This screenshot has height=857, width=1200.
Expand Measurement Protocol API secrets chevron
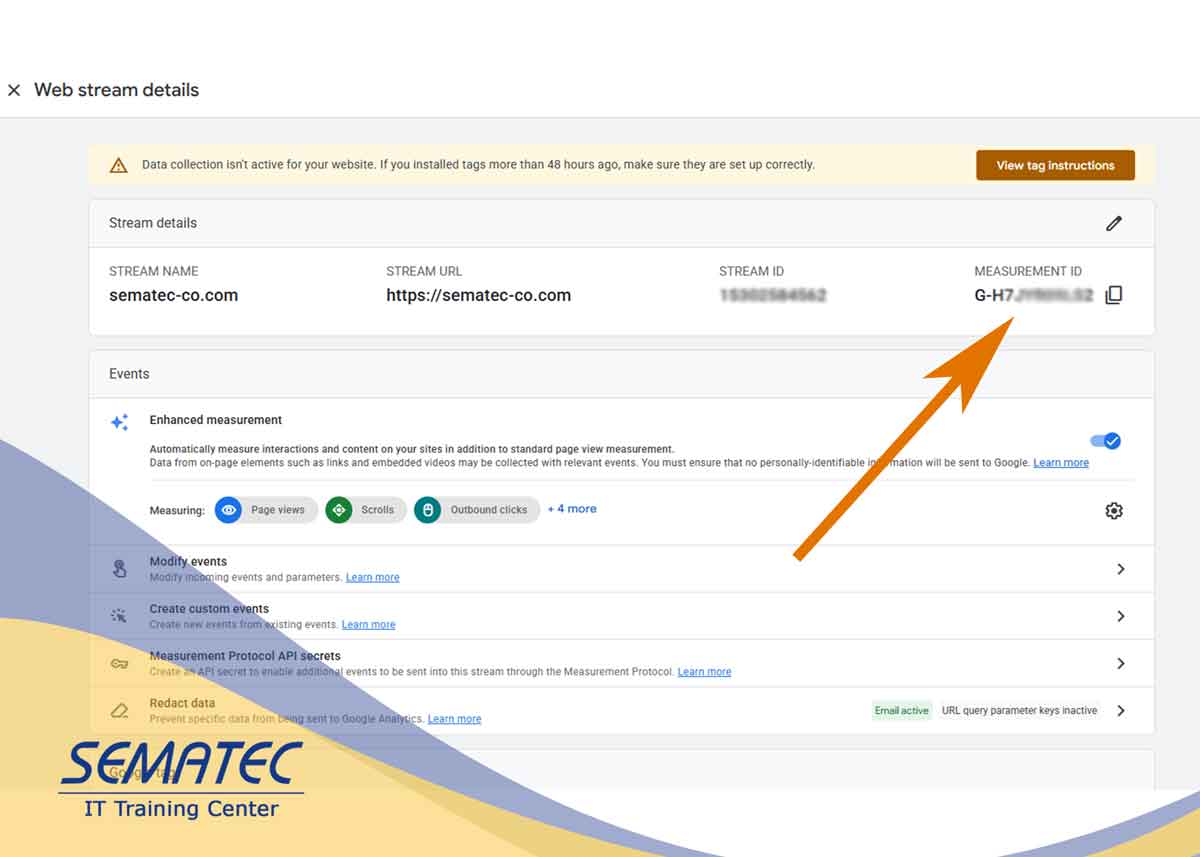(x=1121, y=663)
